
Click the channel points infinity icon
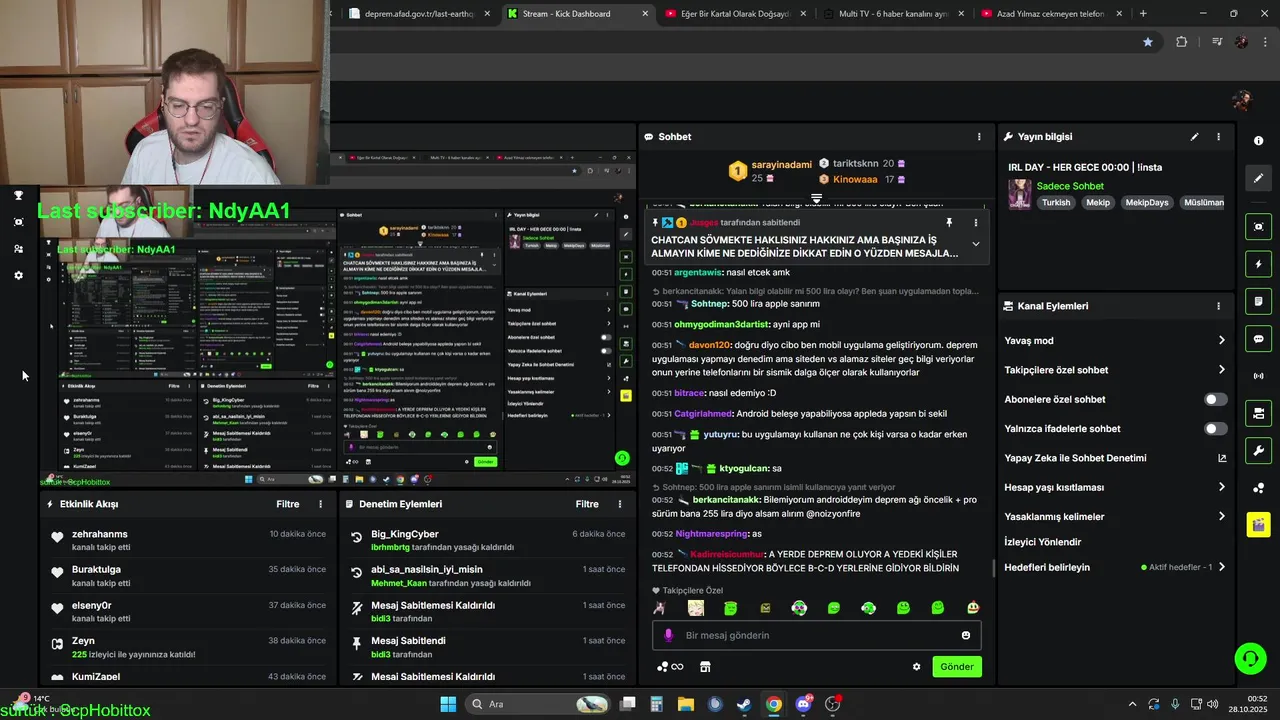[x=670, y=667]
